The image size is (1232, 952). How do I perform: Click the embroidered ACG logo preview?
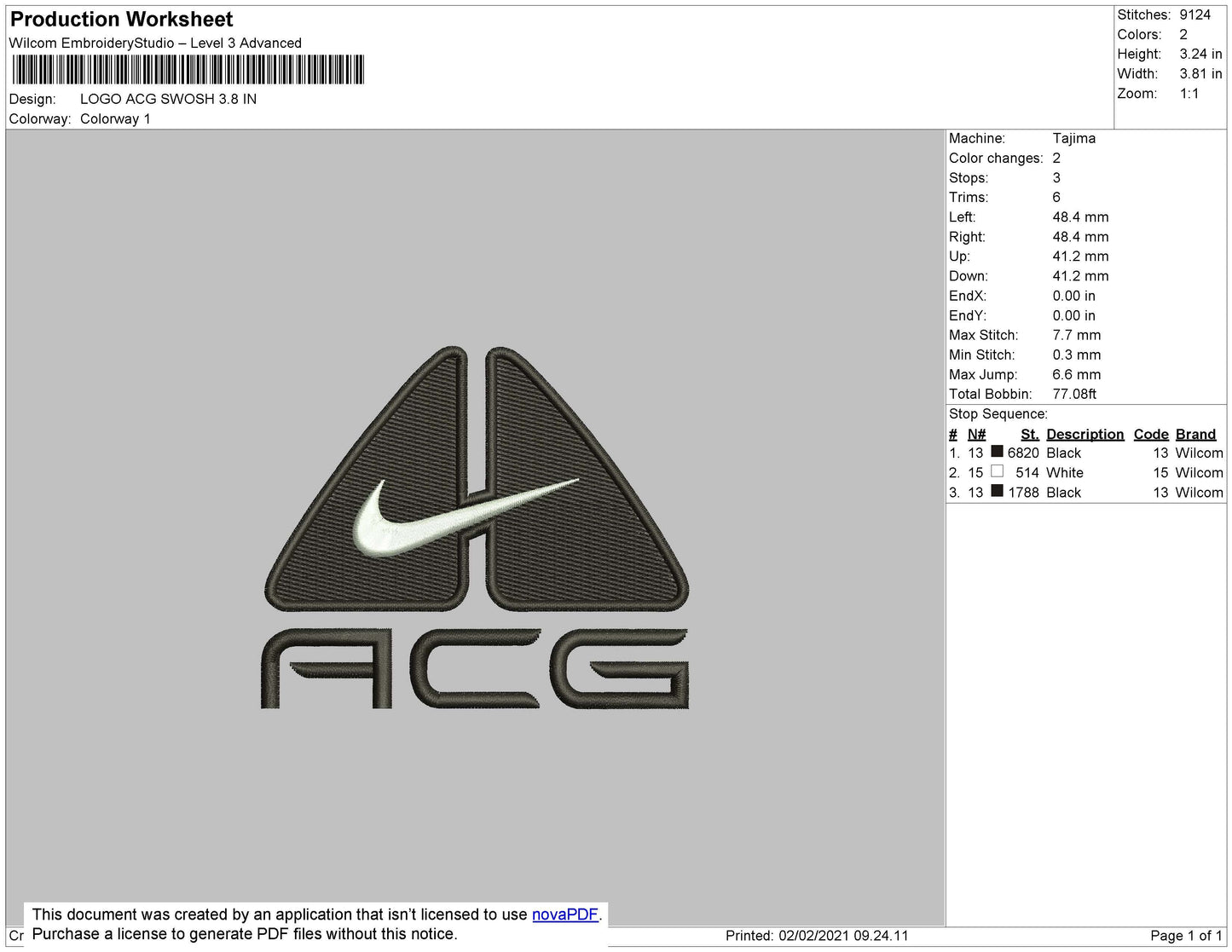click(x=476, y=528)
